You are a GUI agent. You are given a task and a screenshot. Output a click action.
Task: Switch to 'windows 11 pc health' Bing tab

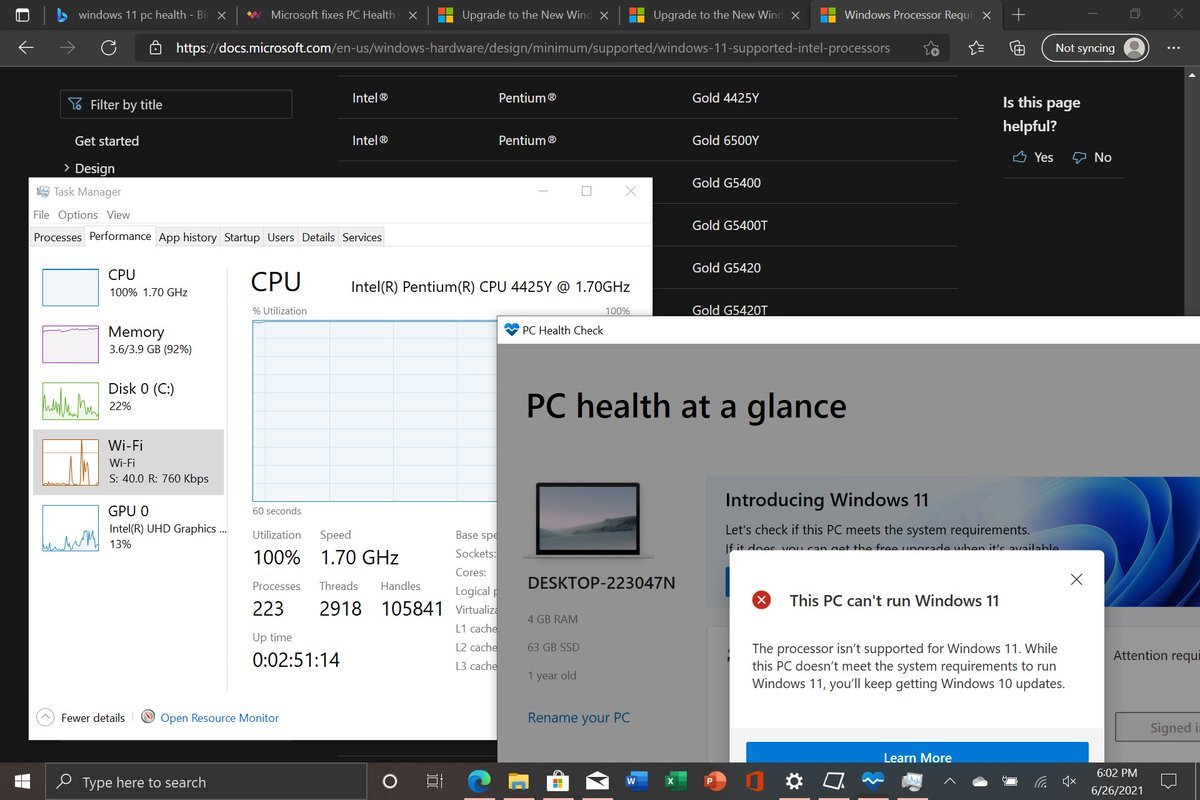(x=139, y=15)
